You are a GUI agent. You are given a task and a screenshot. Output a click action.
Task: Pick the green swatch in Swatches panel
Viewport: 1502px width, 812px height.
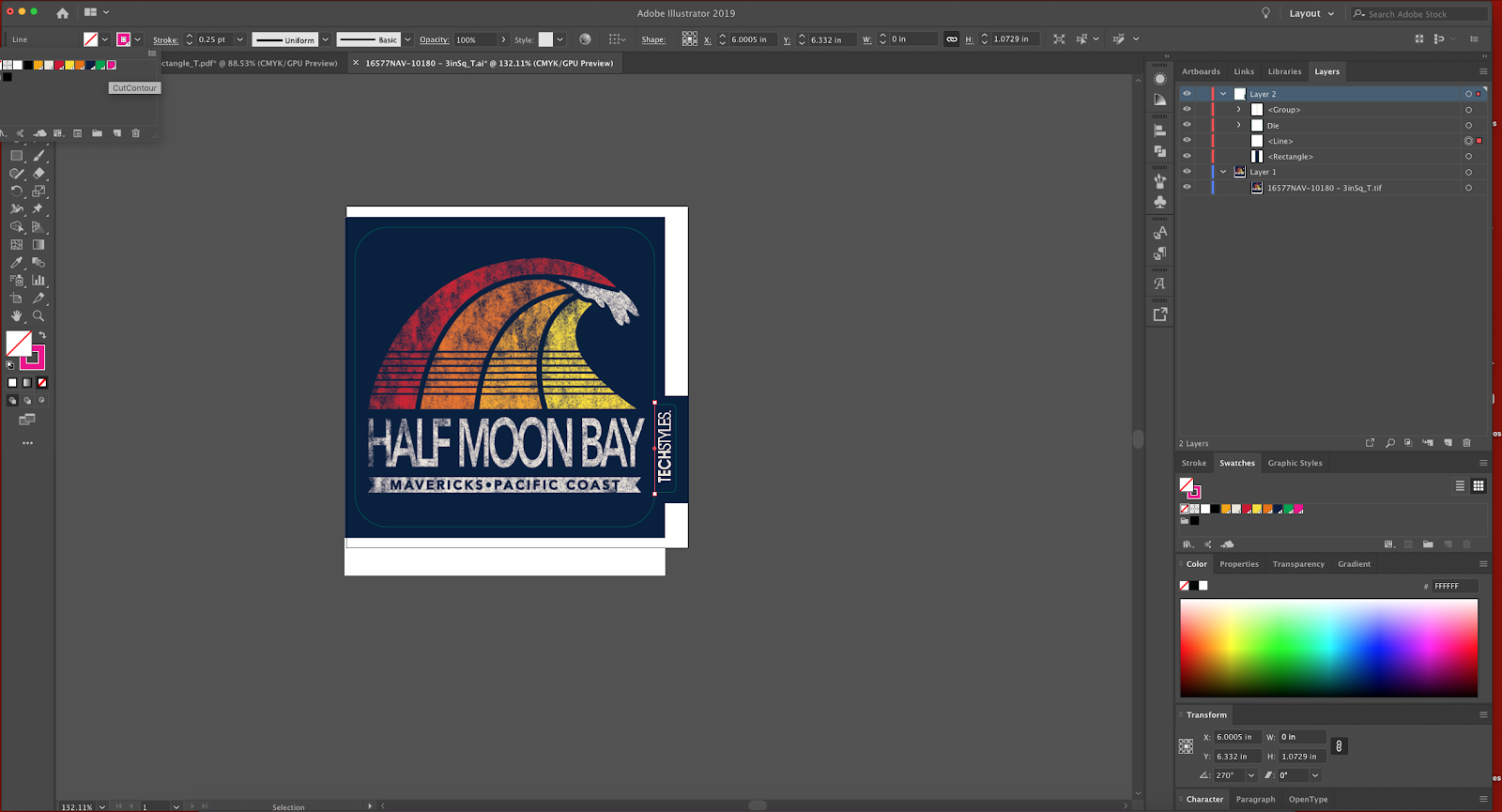click(x=1288, y=510)
